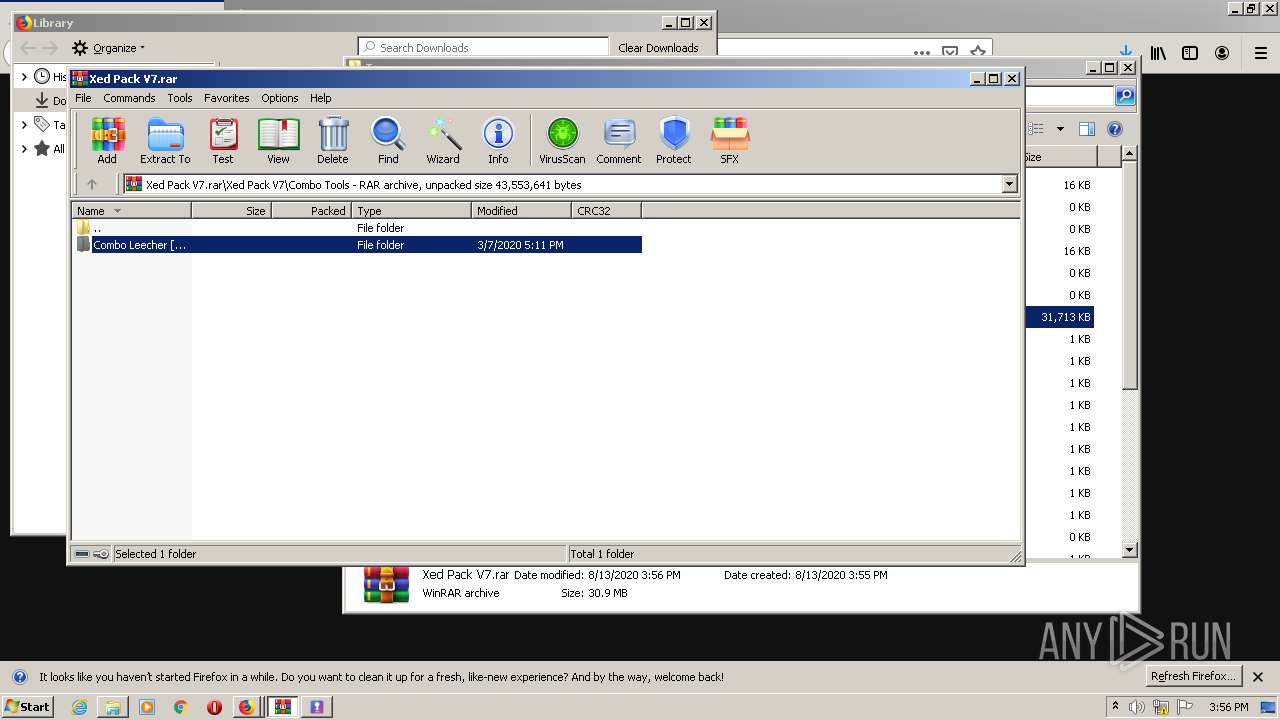This screenshot has height=720, width=1280.
Task: Open Explorer view options dropdown arrow
Action: [1060, 129]
